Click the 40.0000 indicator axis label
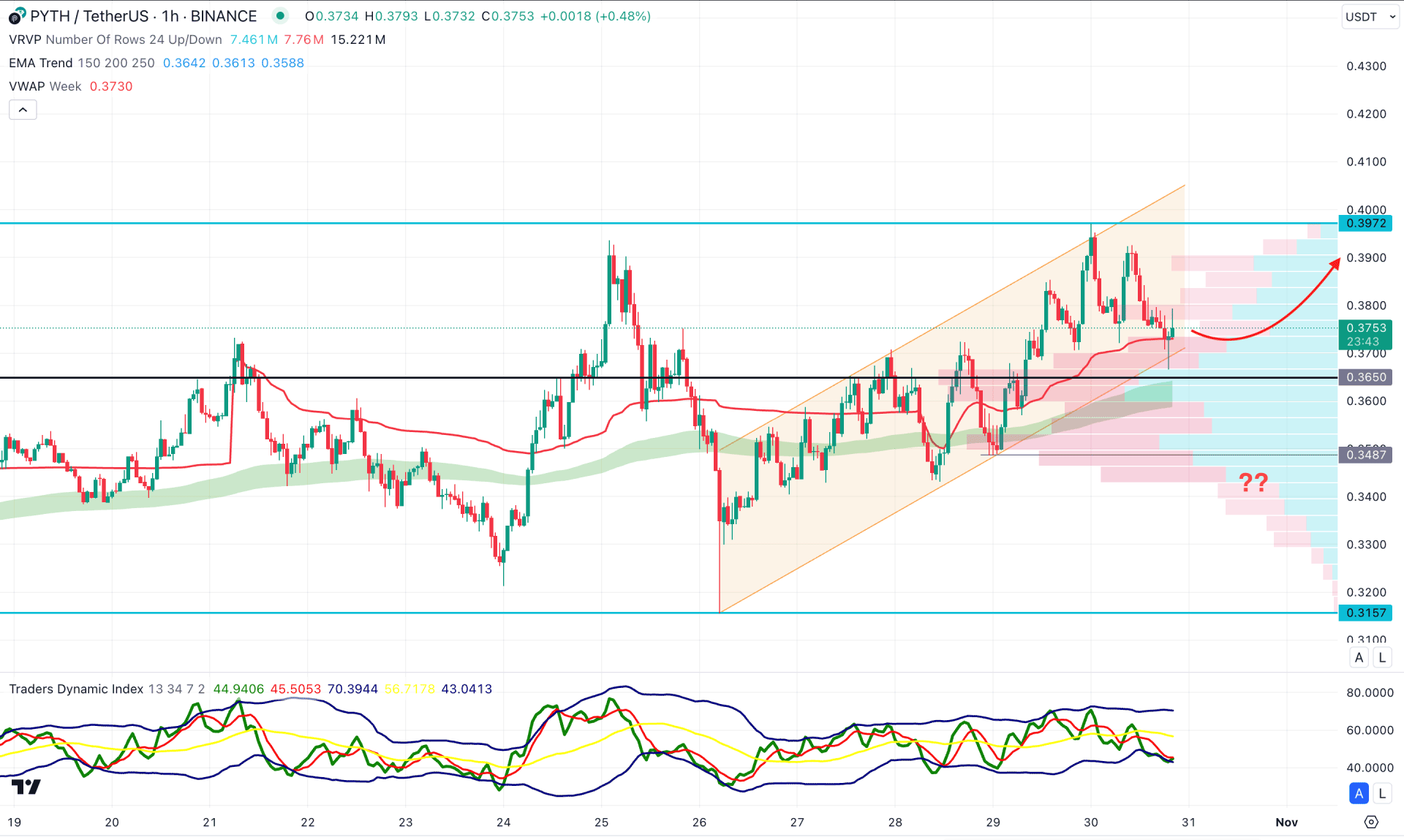Viewport: 1404px width, 840px height. (x=1370, y=768)
